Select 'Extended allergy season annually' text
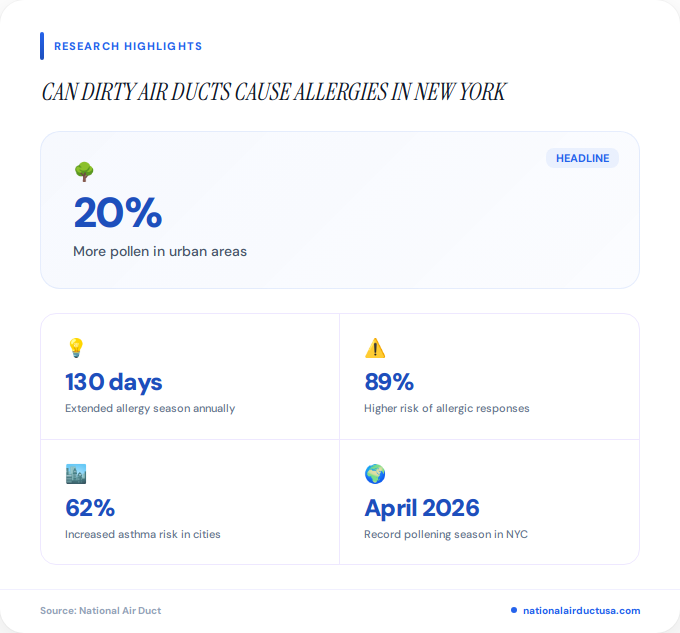This screenshot has width=680, height=633. (150, 408)
